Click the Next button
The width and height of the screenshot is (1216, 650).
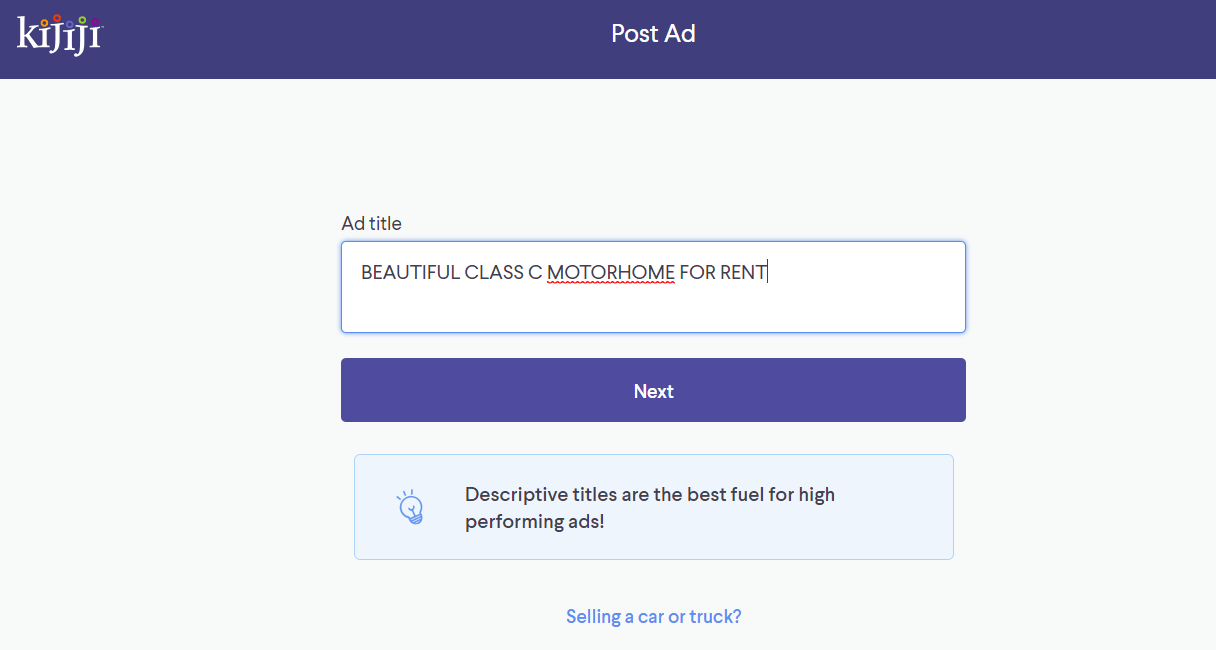point(653,390)
